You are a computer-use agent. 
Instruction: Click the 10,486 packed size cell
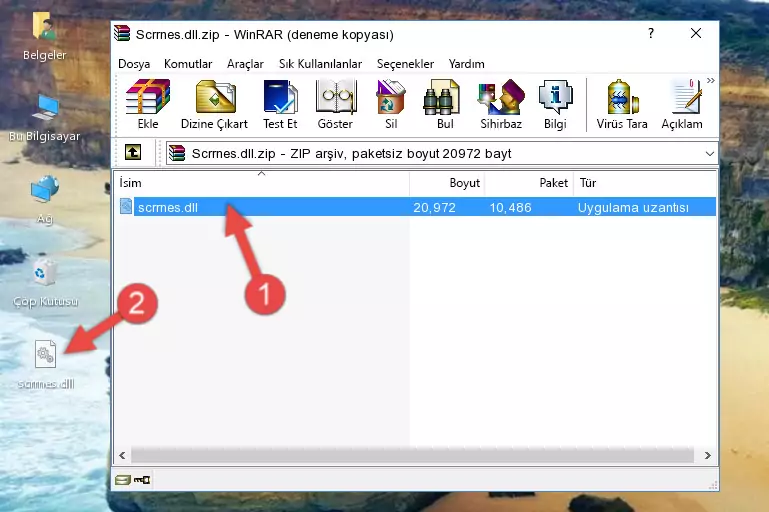(510, 207)
